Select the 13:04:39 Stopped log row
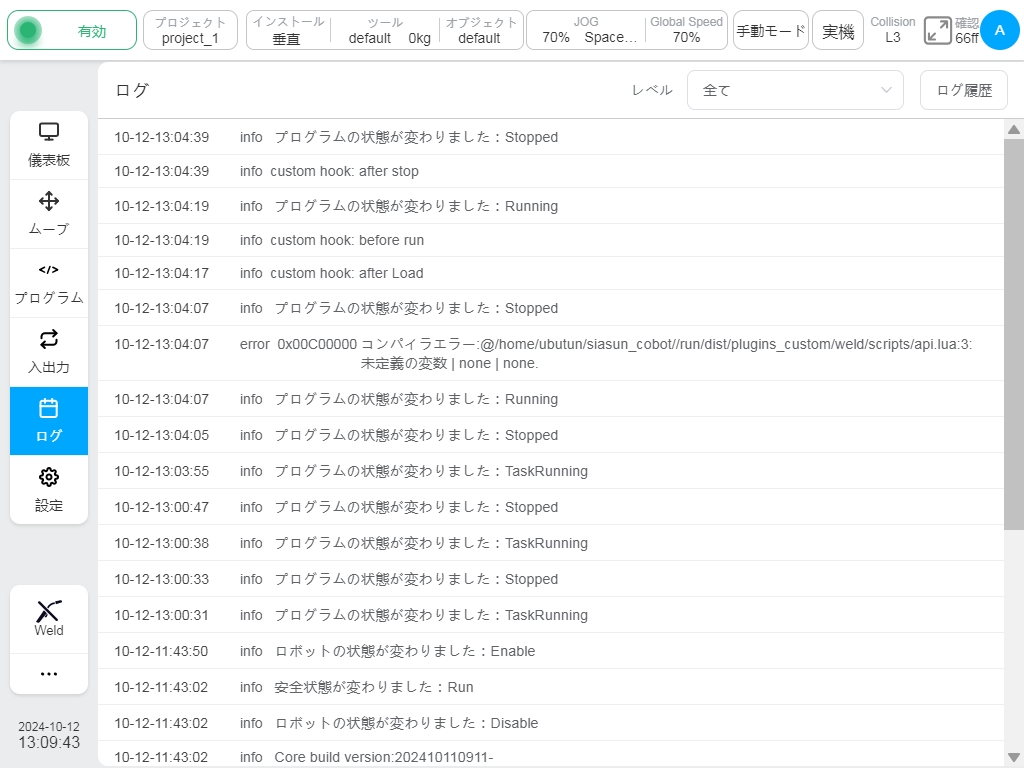Image resolution: width=1024 pixels, height=768 pixels. [551, 137]
